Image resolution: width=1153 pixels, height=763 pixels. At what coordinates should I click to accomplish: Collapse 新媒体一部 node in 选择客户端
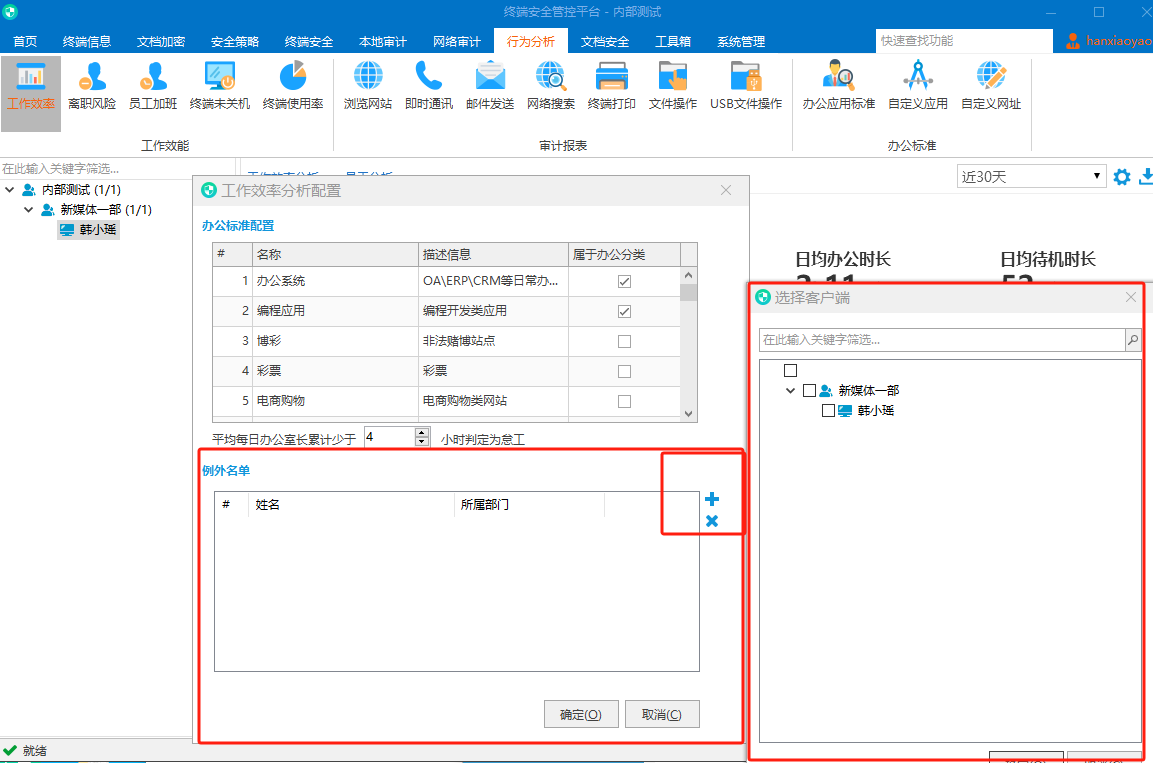[790, 390]
